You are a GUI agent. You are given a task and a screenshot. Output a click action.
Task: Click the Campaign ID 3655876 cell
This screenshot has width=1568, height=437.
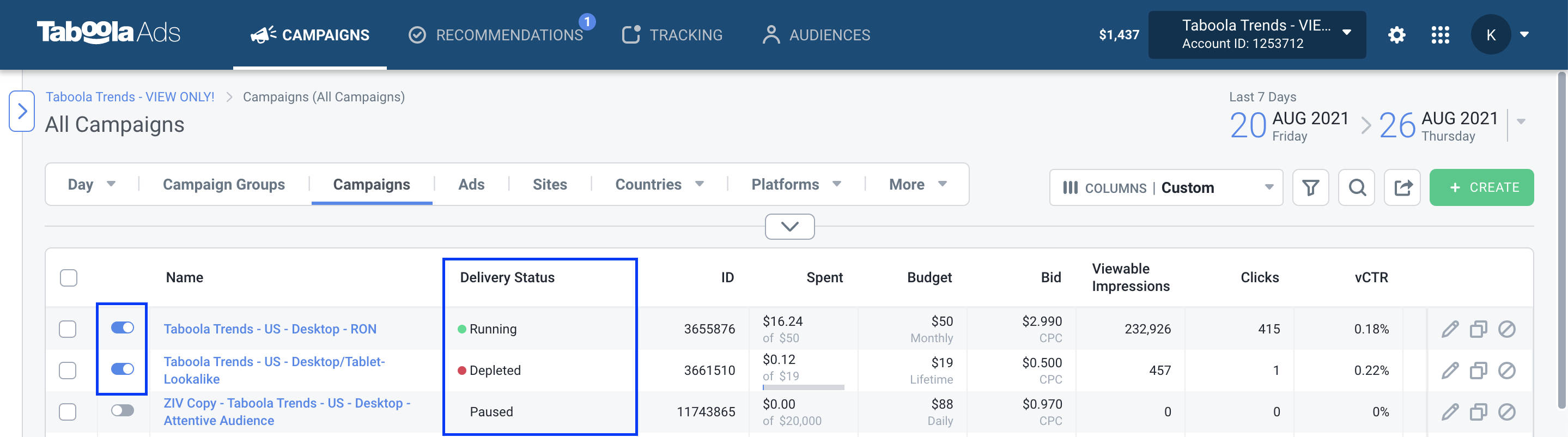709,329
